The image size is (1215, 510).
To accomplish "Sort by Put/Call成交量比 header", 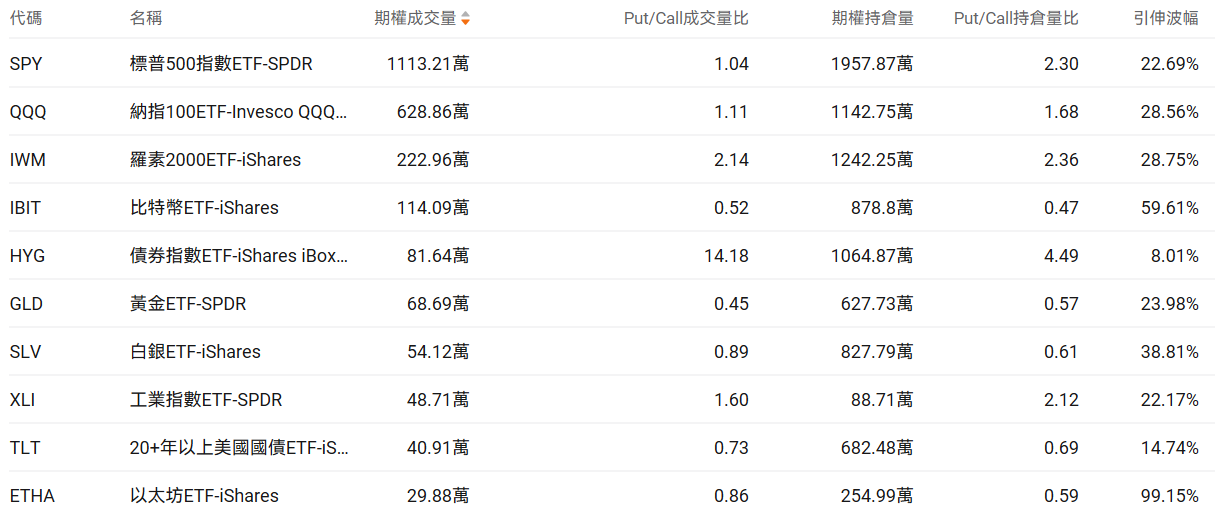I will (x=685, y=18).
